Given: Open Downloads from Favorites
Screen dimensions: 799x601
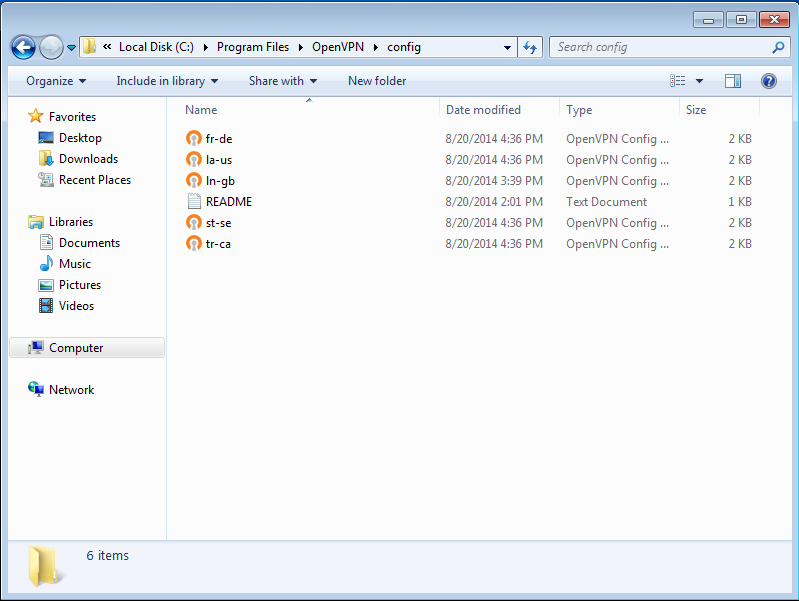Looking at the screenshot, I should tap(88, 159).
